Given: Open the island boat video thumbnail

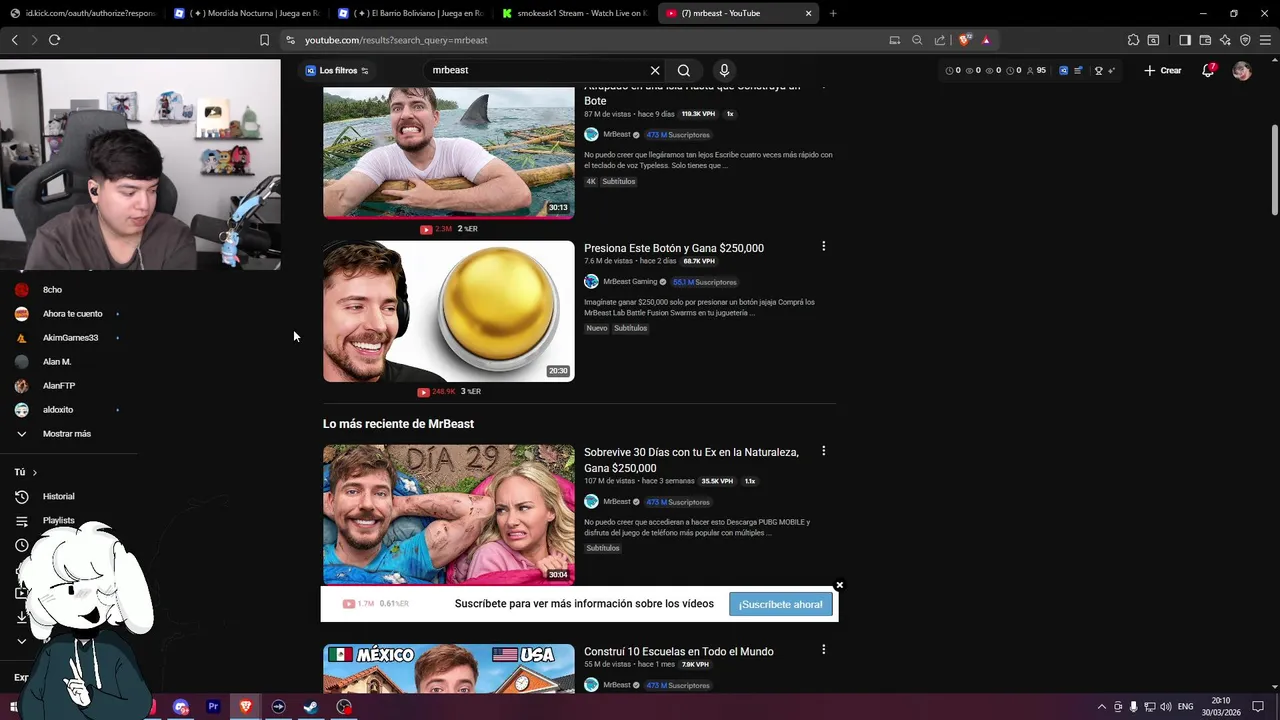Looking at the screenshot, I should click(449, 151).
